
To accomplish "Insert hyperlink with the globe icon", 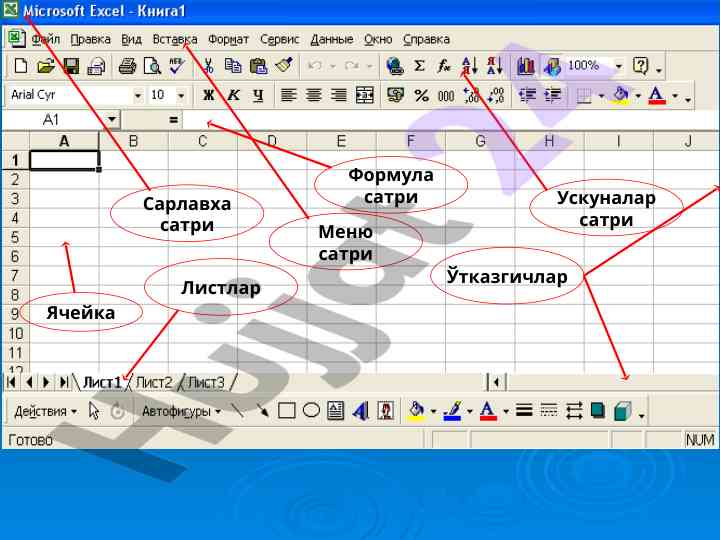I will tap(395, 66).
